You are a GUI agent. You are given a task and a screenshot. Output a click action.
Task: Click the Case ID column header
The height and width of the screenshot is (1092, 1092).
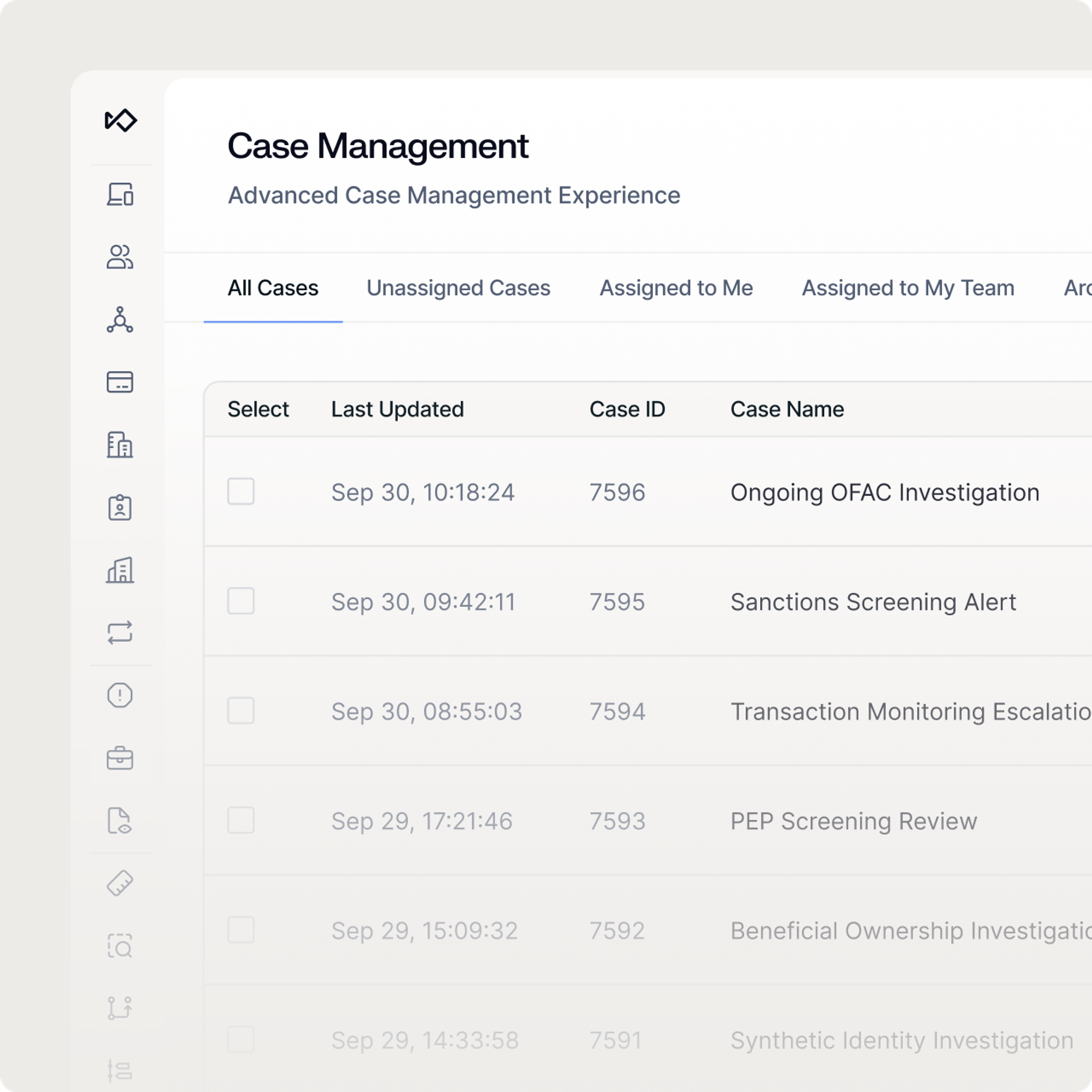click(x=627, y=409)
